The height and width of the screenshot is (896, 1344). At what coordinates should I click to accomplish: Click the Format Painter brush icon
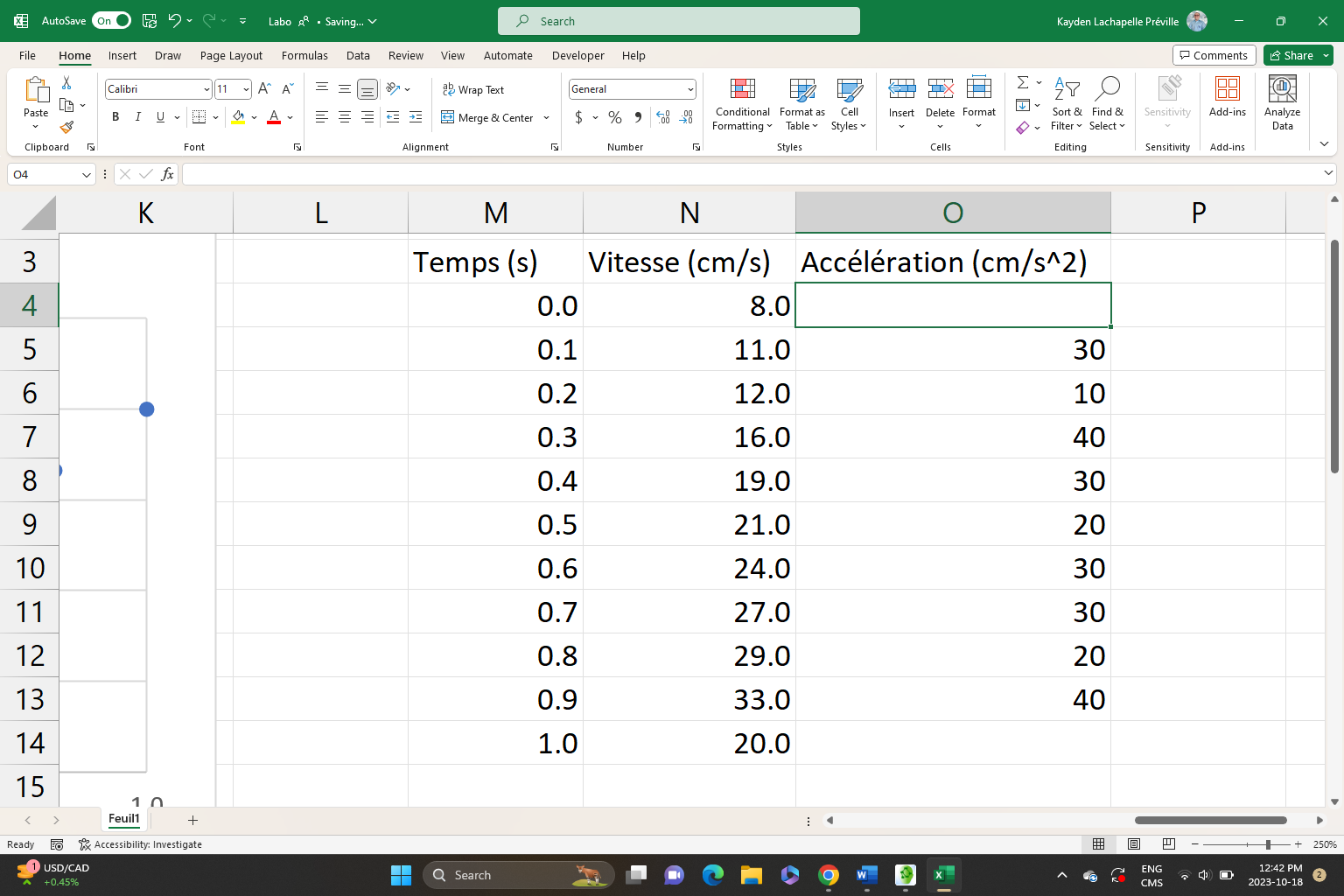(66, 128)
